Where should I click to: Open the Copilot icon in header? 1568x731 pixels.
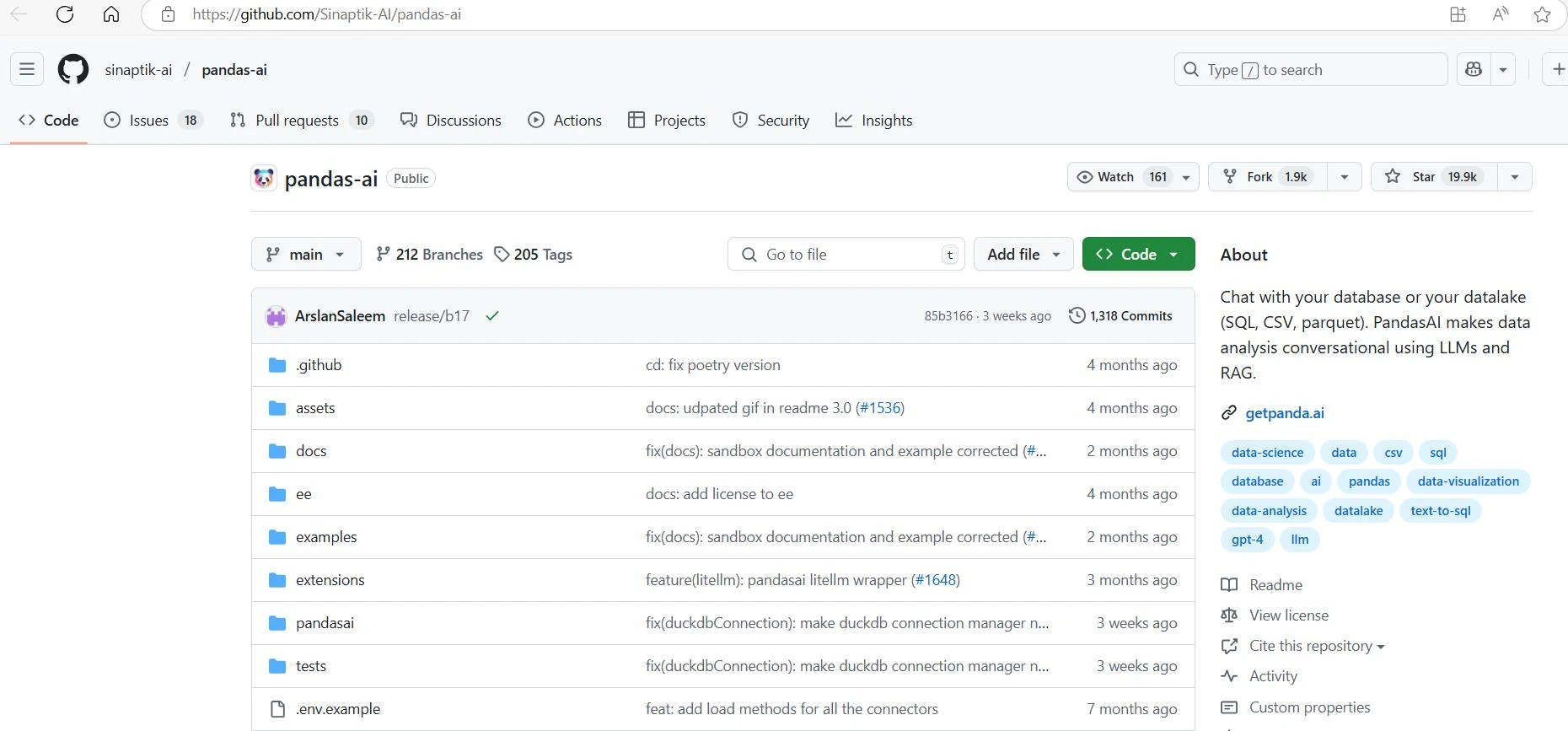pyautogui.click(x=1474, y=70)
